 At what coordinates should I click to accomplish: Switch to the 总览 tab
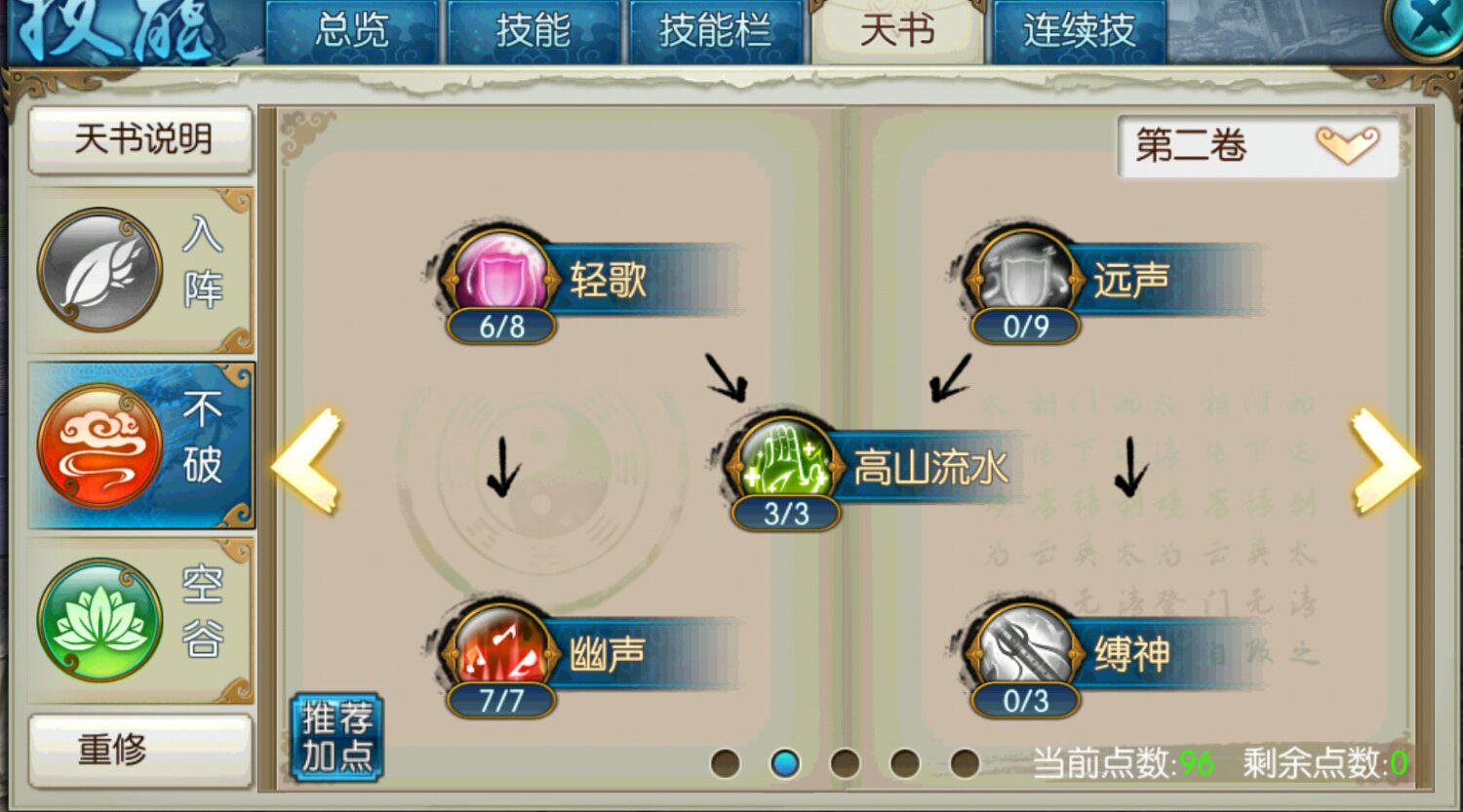tap(352, 31)
